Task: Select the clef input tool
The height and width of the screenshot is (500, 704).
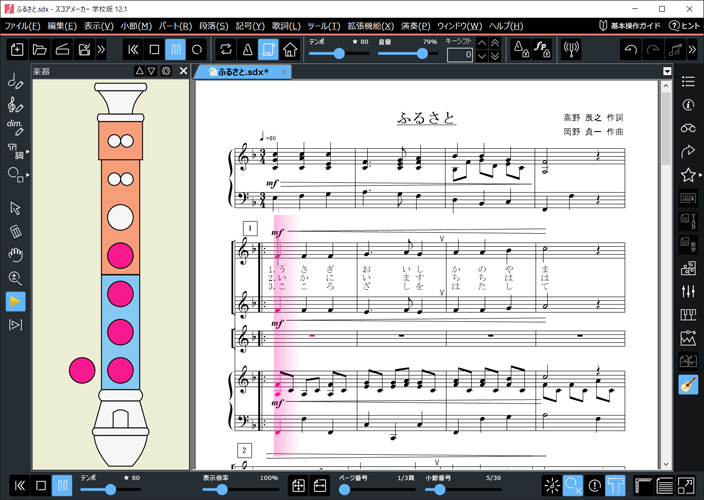Action: point(15,105)
